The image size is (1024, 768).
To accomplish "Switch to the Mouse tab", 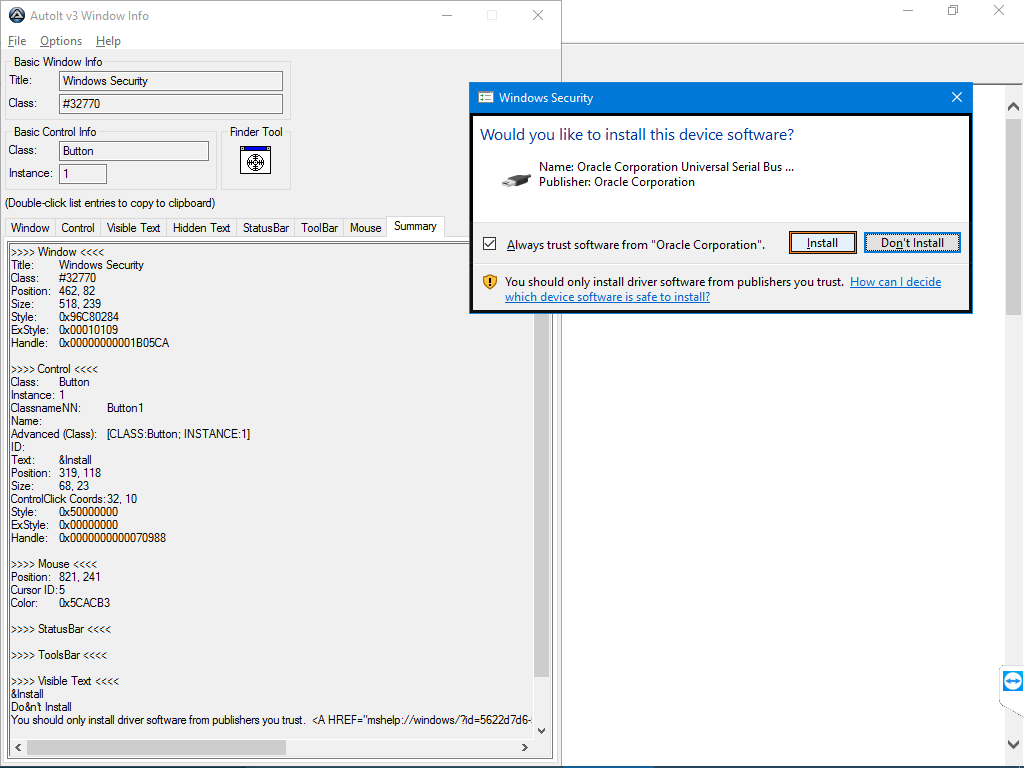I will pos(365,228).
